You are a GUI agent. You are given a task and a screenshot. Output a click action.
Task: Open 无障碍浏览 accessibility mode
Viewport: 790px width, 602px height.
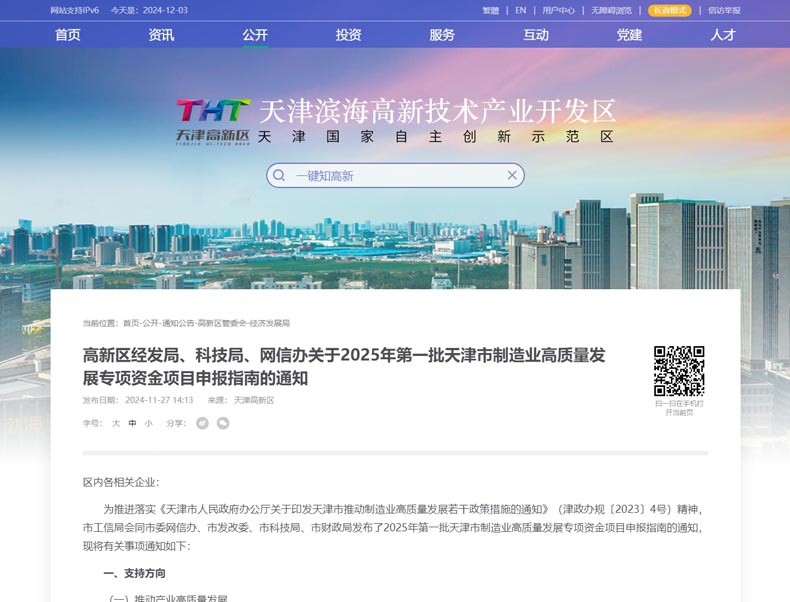tap(611, 10)
